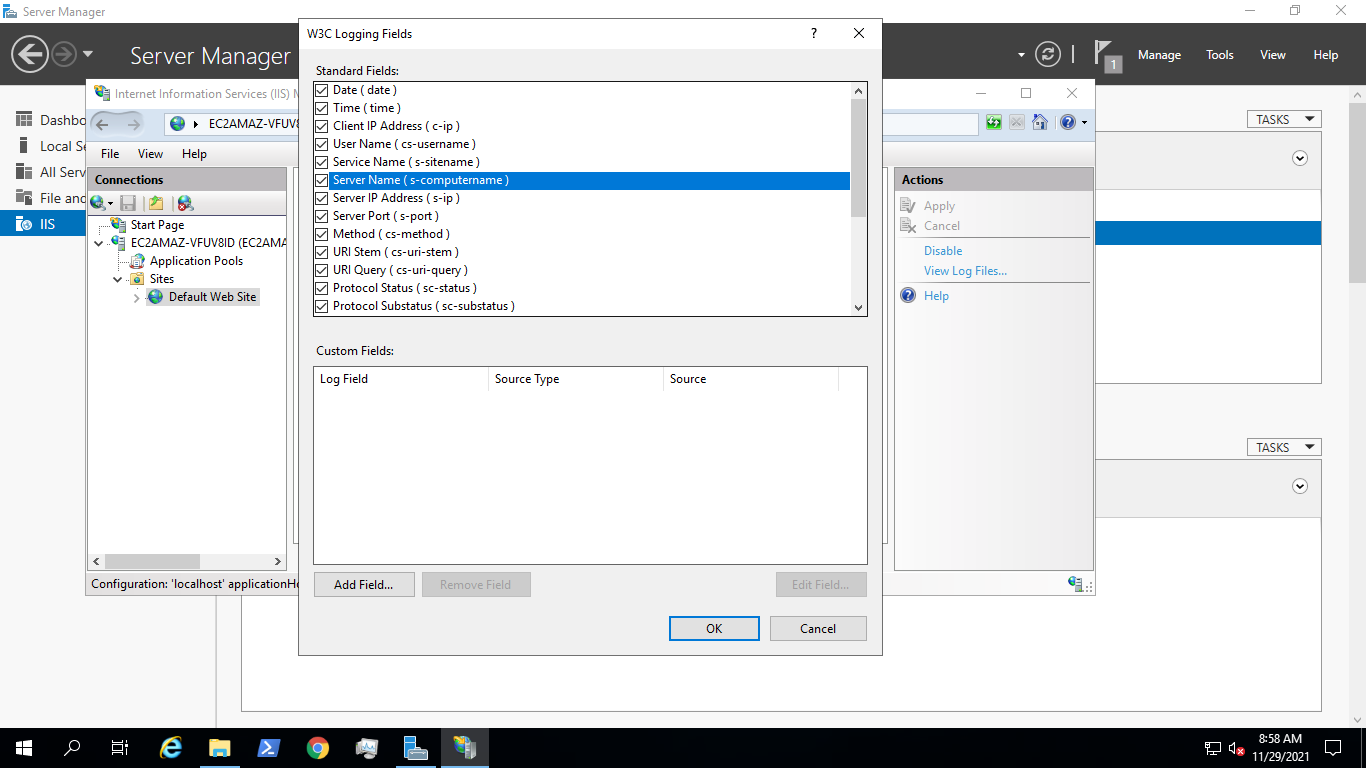This screenshot has width=1366, height=768.
Task: Click the Connections pane horizontal scrollbar right arrow
Action: [x=278, y=562]
